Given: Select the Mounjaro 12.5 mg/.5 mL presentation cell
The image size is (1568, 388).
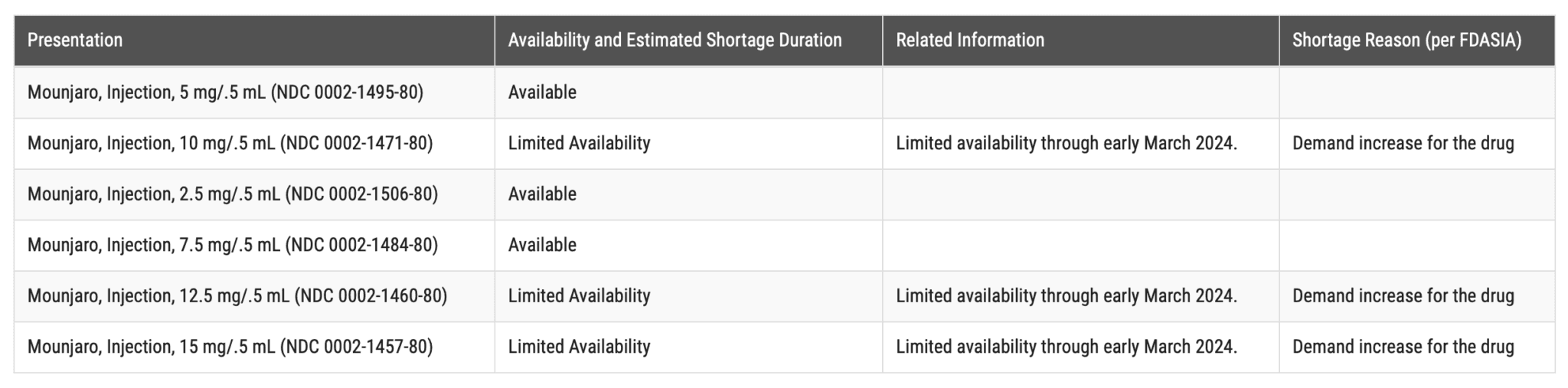Looking at the screenshot, I should [237, 296].
